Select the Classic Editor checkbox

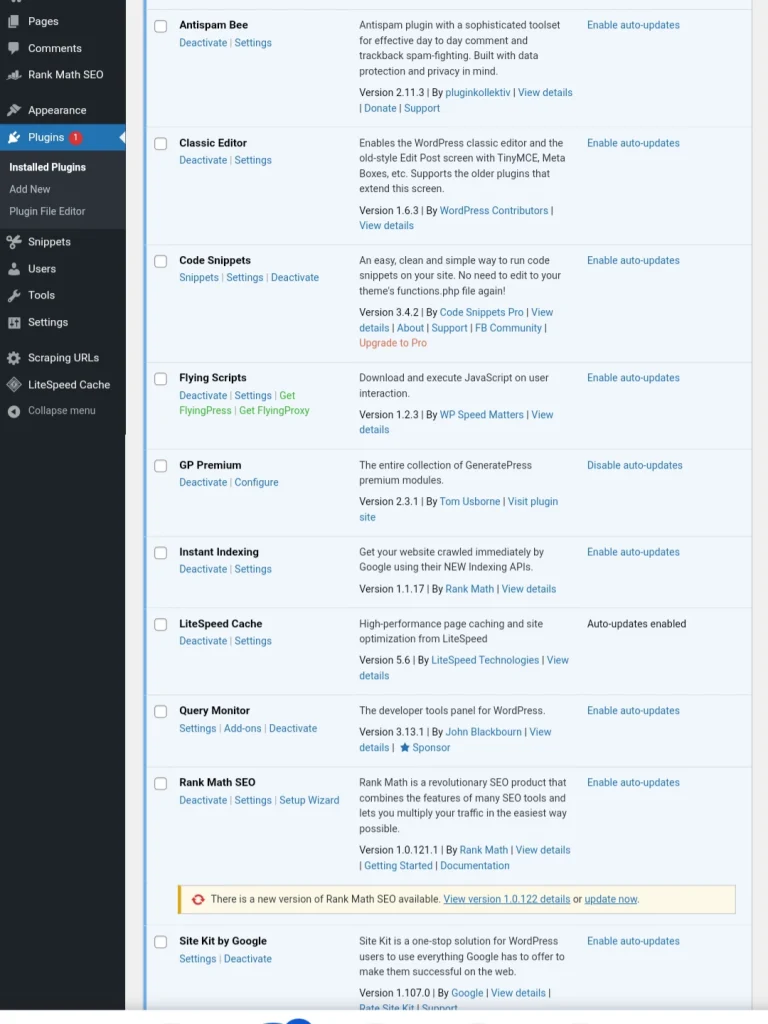tap(161, 144)
